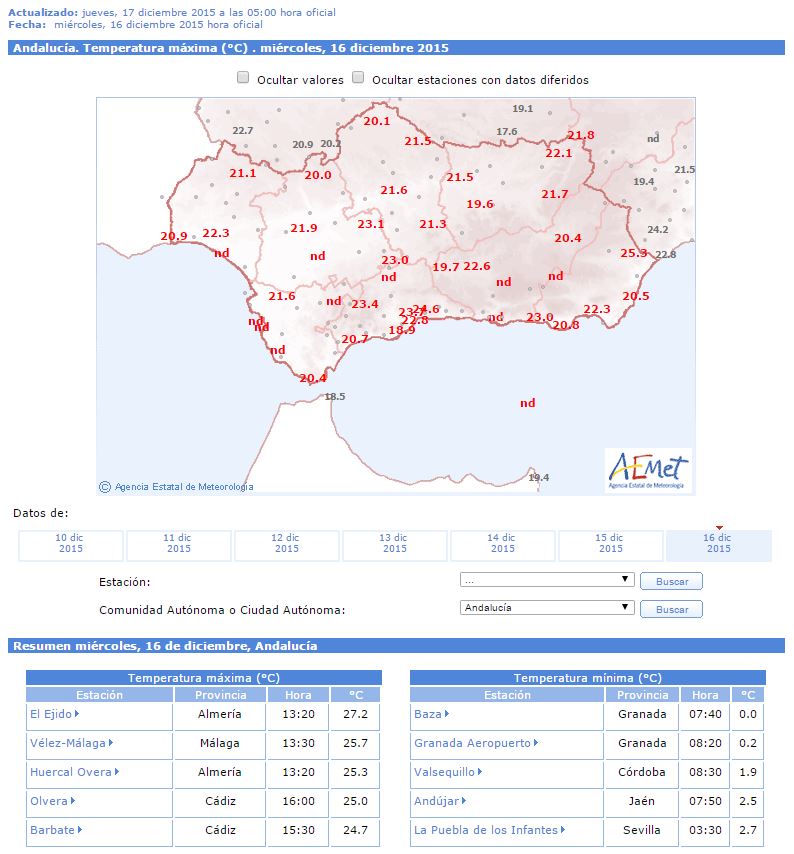Click arrow icon next to El Ejido
Image resolution: width=794 pixels, height=854 pixels.
coord(76,715)
